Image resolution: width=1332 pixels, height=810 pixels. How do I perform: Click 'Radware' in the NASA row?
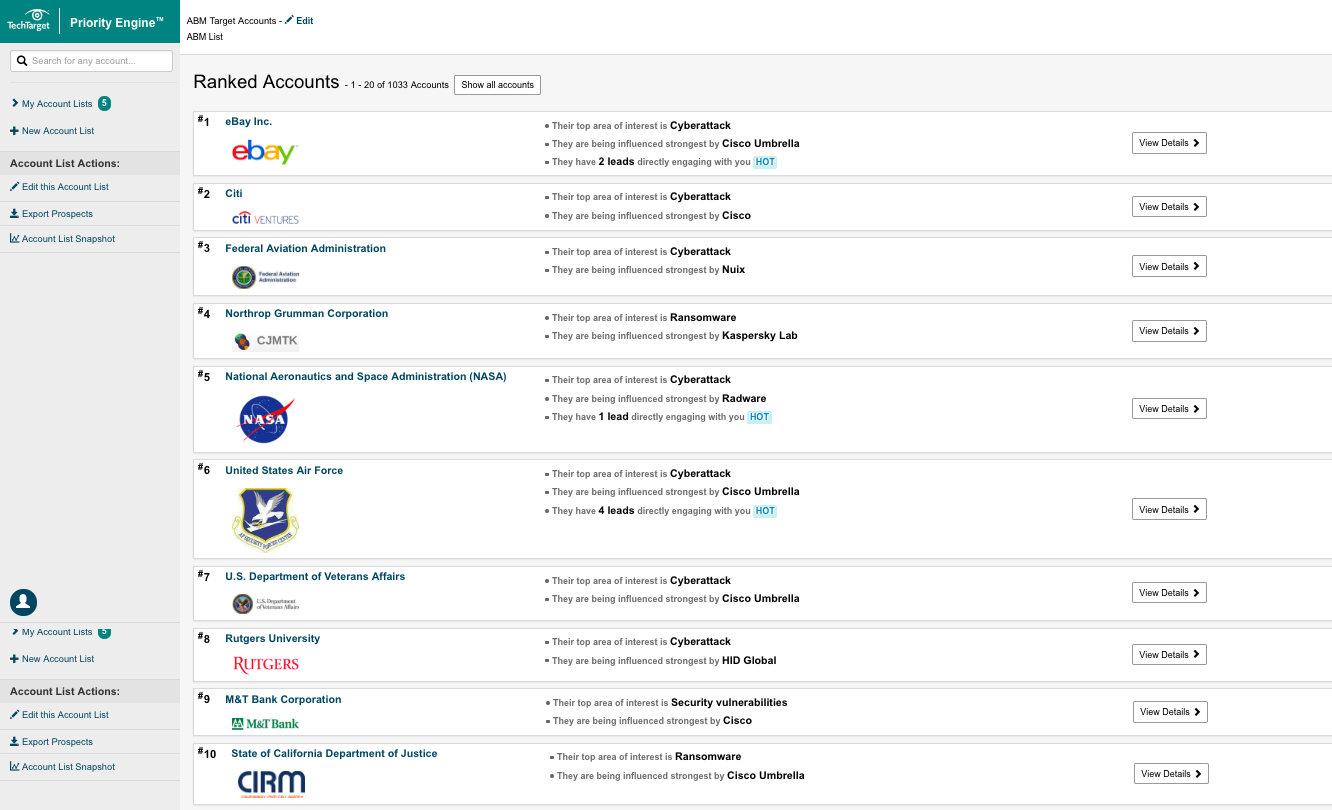(x=744, y=399)
